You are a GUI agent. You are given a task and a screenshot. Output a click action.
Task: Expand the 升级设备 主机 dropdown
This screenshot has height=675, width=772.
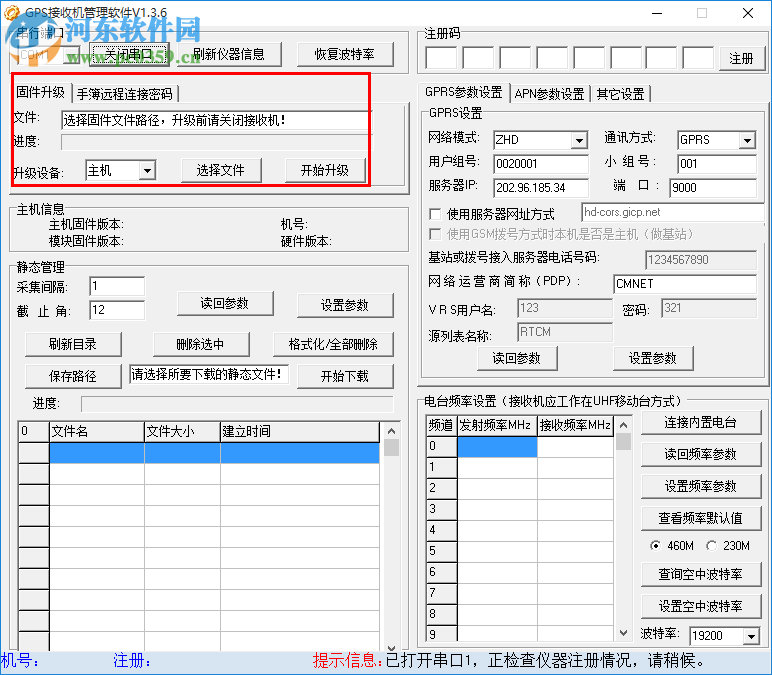point(147,171)
